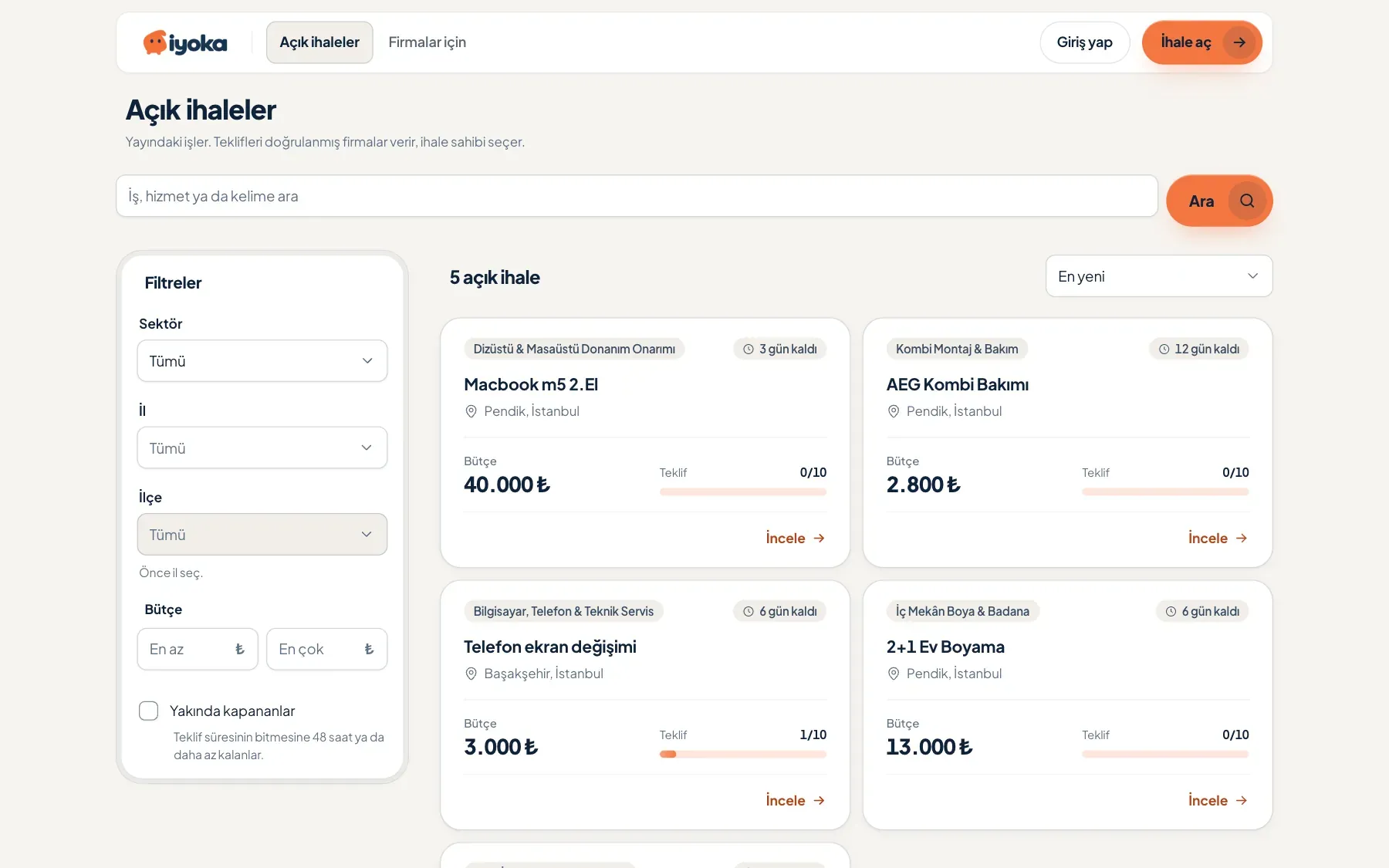Go to Firmalar için page
The image size is (1389, 868).
[x=428, y=42]
